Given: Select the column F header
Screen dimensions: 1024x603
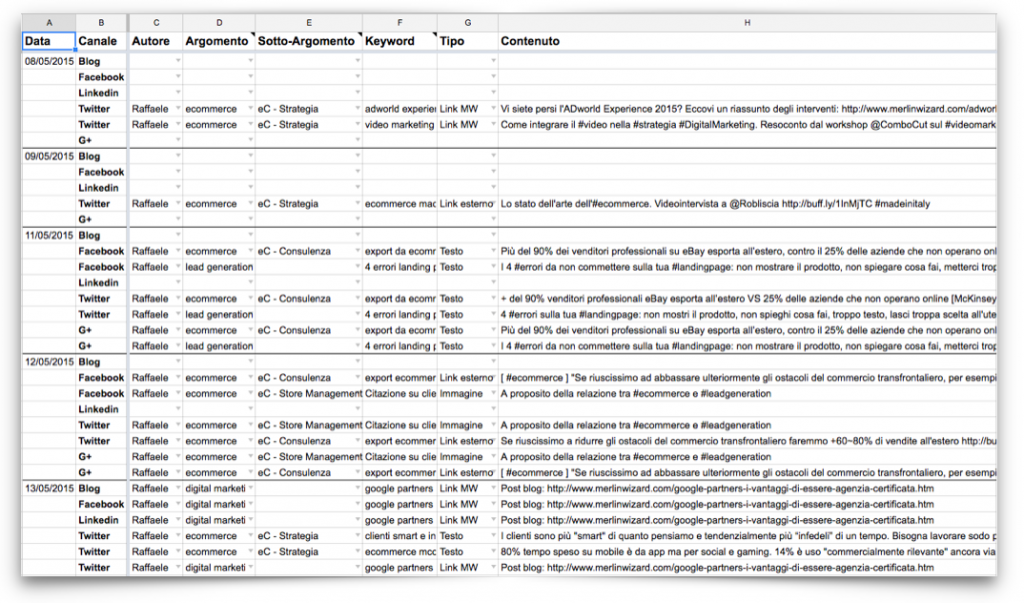Looking at the screenshot, I should click(399, 22).
